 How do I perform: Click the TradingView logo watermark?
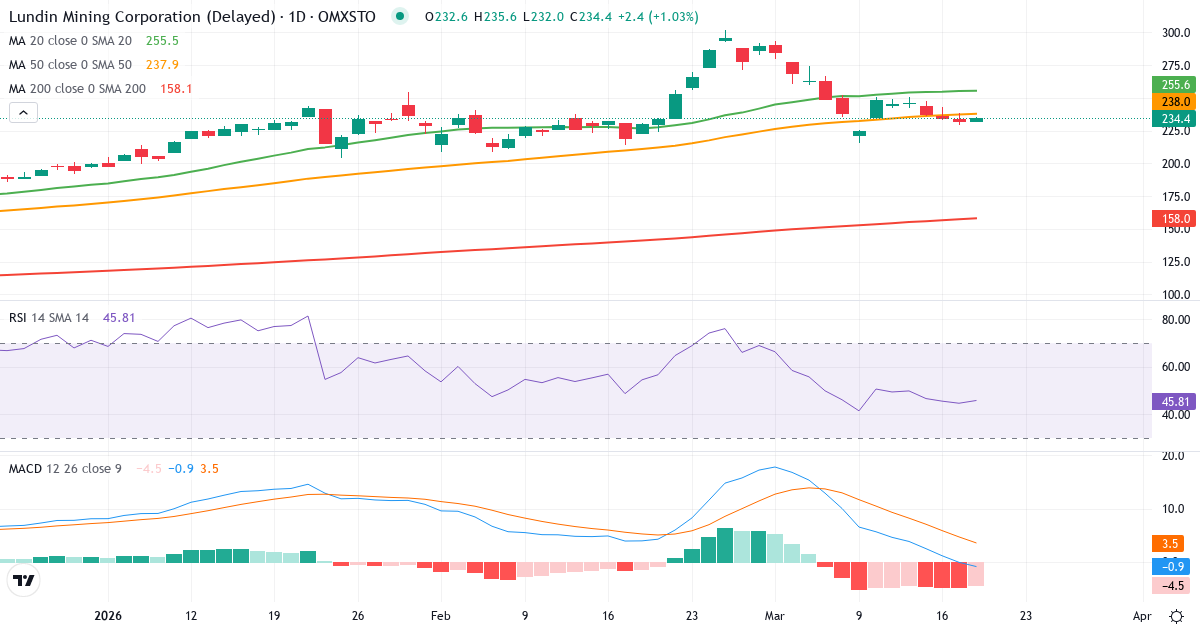pyautogui.click(x=22, y=578)
